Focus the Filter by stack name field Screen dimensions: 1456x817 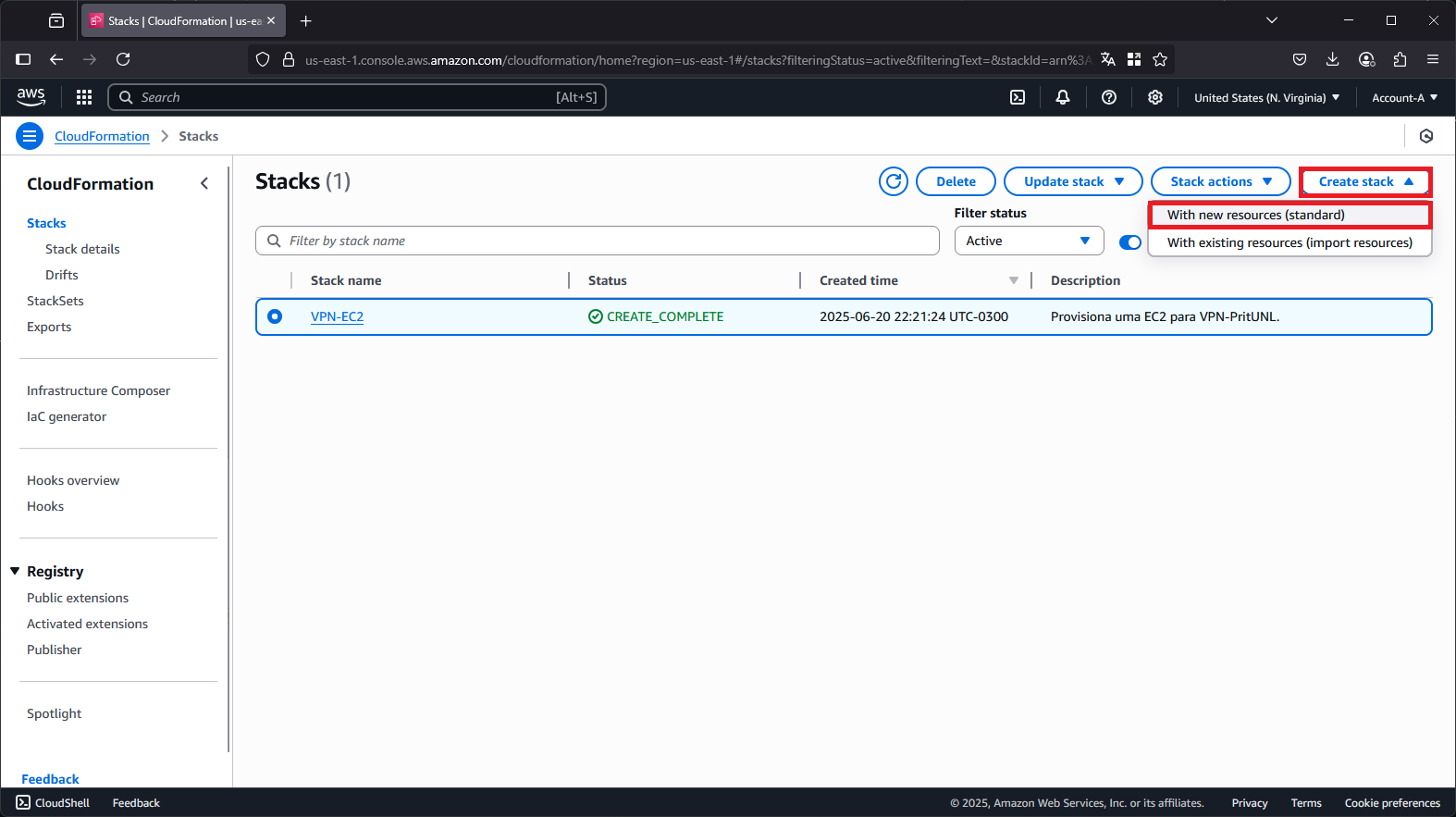(x=598, y=241)
